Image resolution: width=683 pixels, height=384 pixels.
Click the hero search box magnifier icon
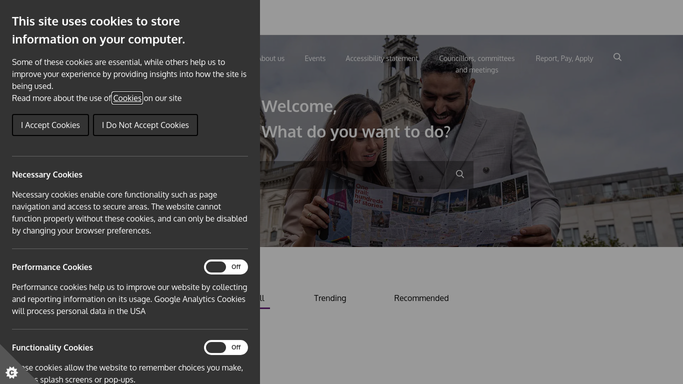(x=460, y=174)
